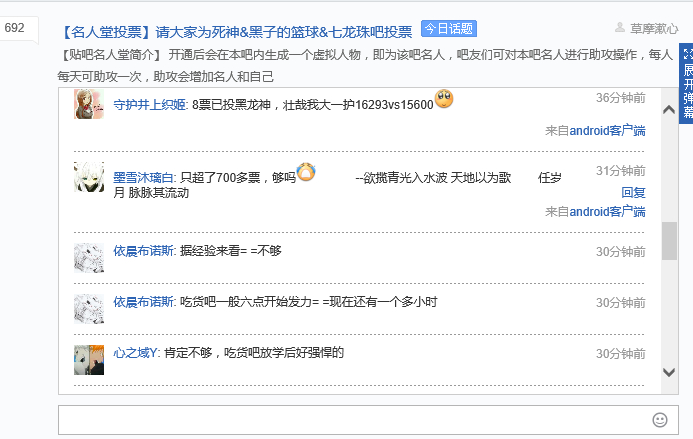Open the emoji picker in reply box
693x439 pixels.
tap(659, 420)
